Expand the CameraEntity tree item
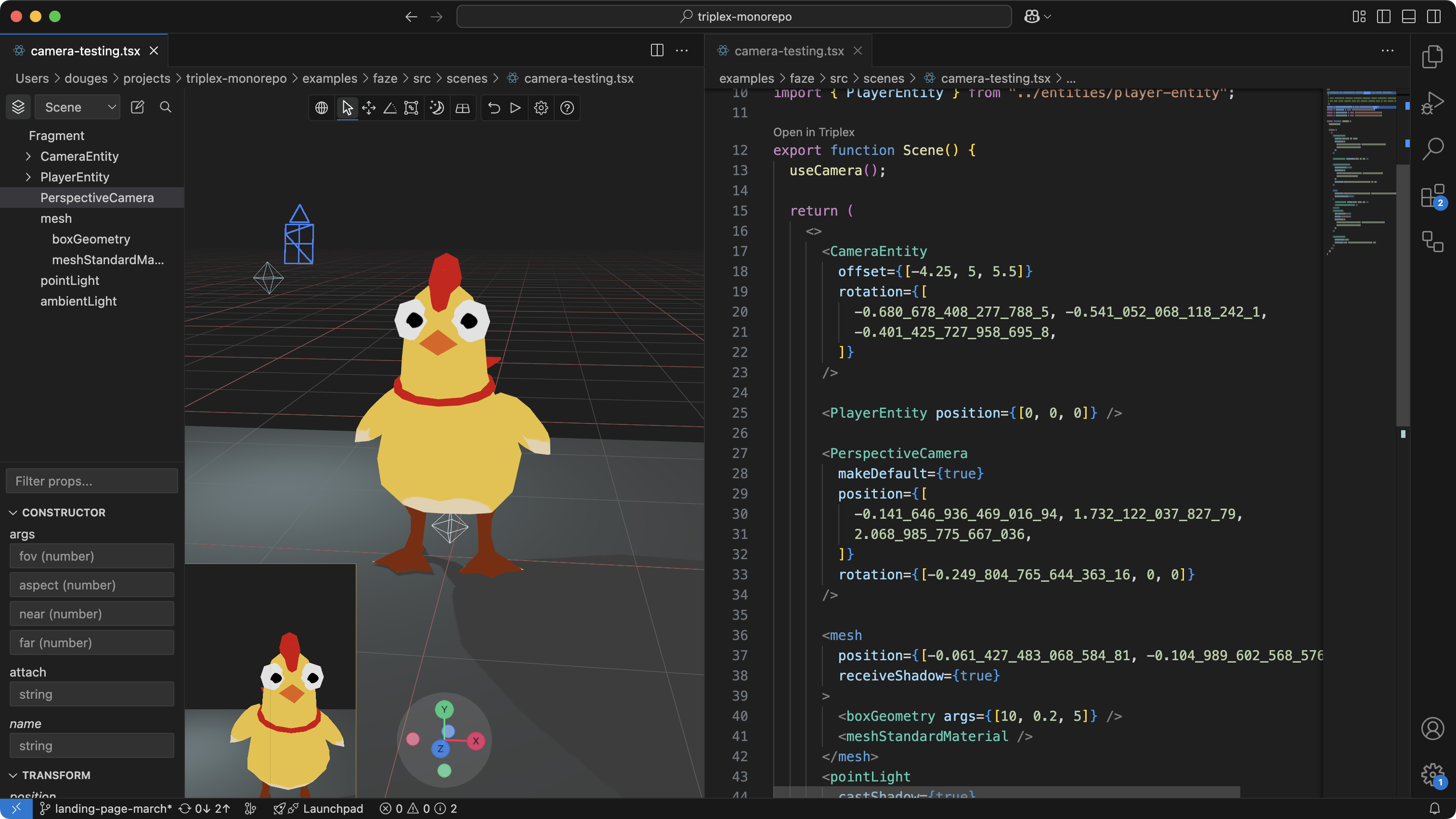Viewport: 1456px width, 819px height. [28, 156]
